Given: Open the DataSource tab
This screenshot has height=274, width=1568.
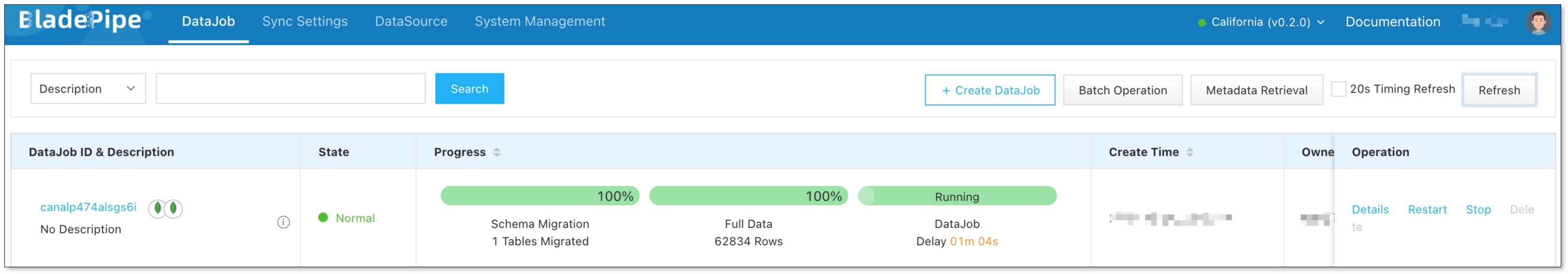Looking at the screenshot, I should pos(411,21).
